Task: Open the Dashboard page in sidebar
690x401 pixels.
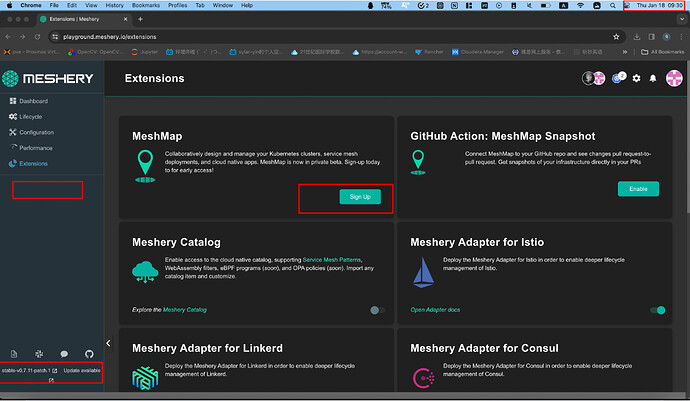Action: point(29,101)
